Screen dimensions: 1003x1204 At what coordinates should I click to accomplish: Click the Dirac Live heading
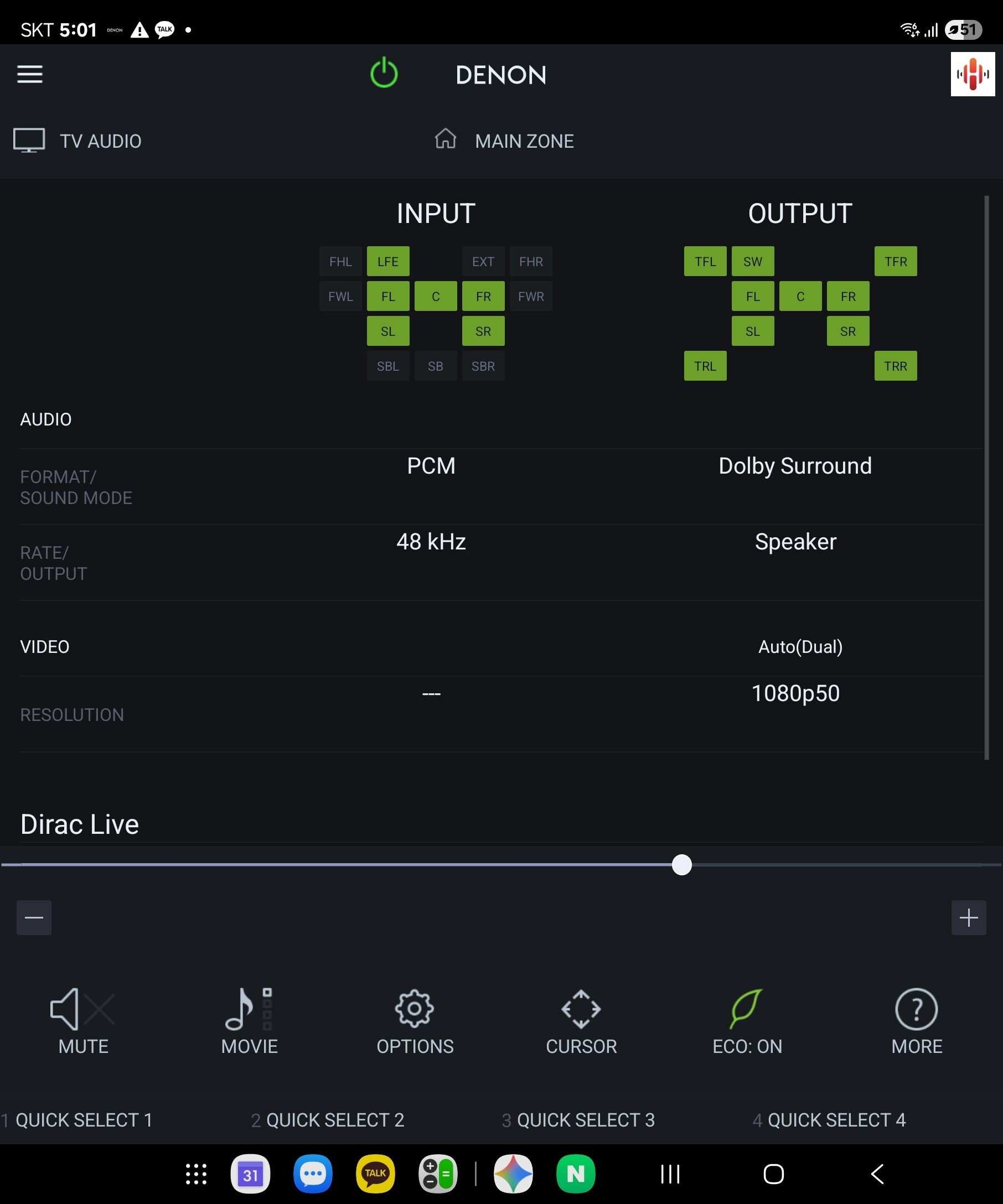click(x=80, y=824)
